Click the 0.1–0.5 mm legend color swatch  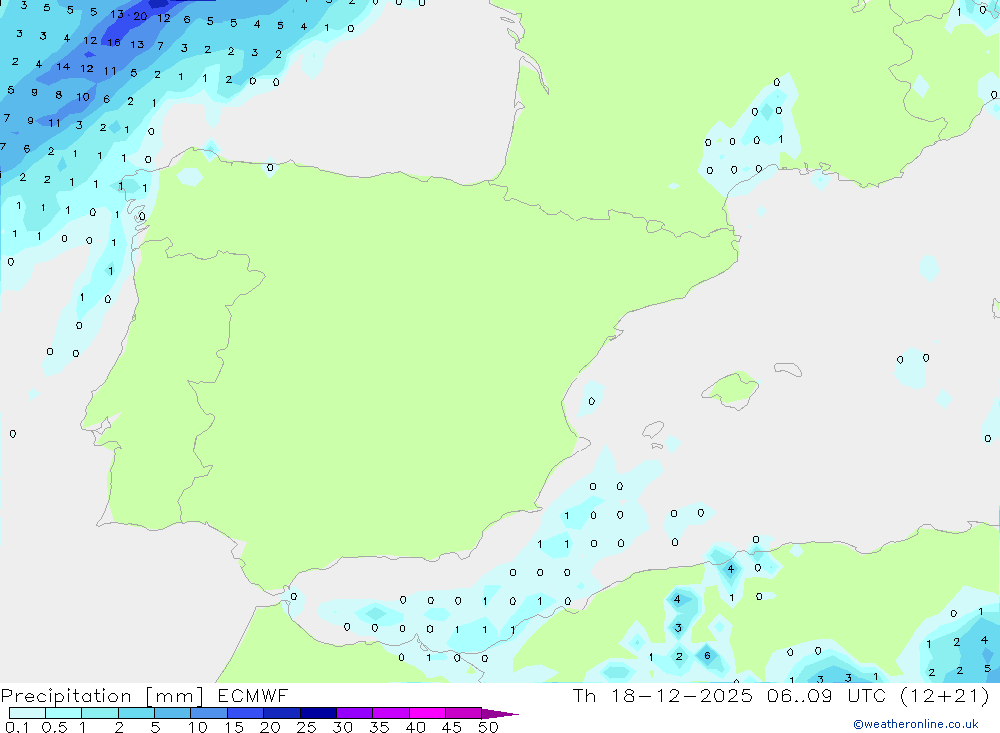click(x=27, y=713)
